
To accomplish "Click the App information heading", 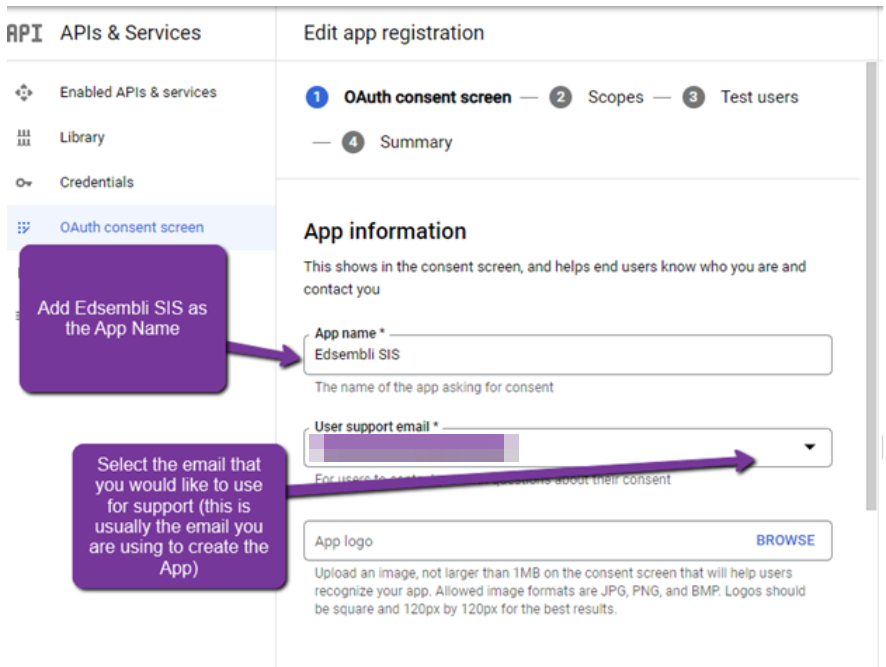I will click(385, 231).
